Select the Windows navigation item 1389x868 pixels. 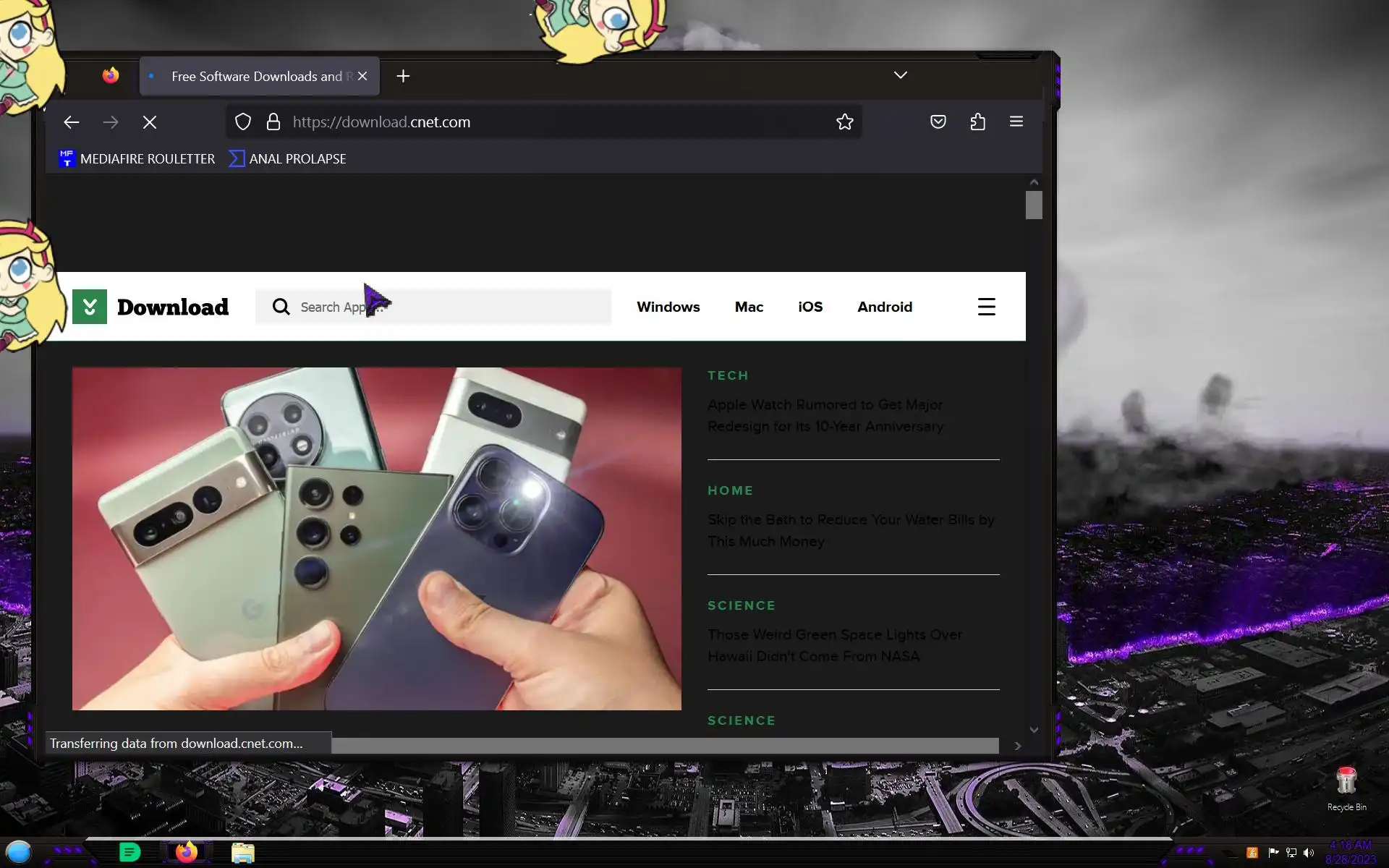(668, 307)
